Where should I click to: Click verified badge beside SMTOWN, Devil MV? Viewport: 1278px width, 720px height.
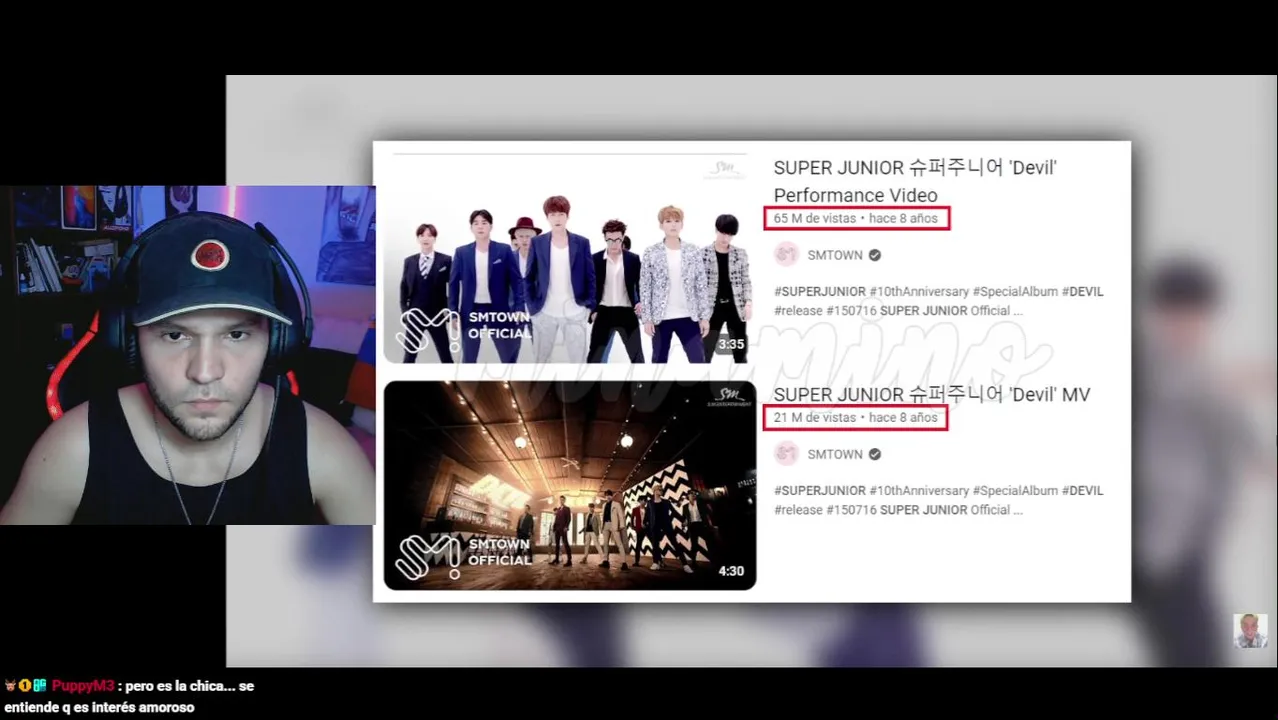tap(875, 454)
